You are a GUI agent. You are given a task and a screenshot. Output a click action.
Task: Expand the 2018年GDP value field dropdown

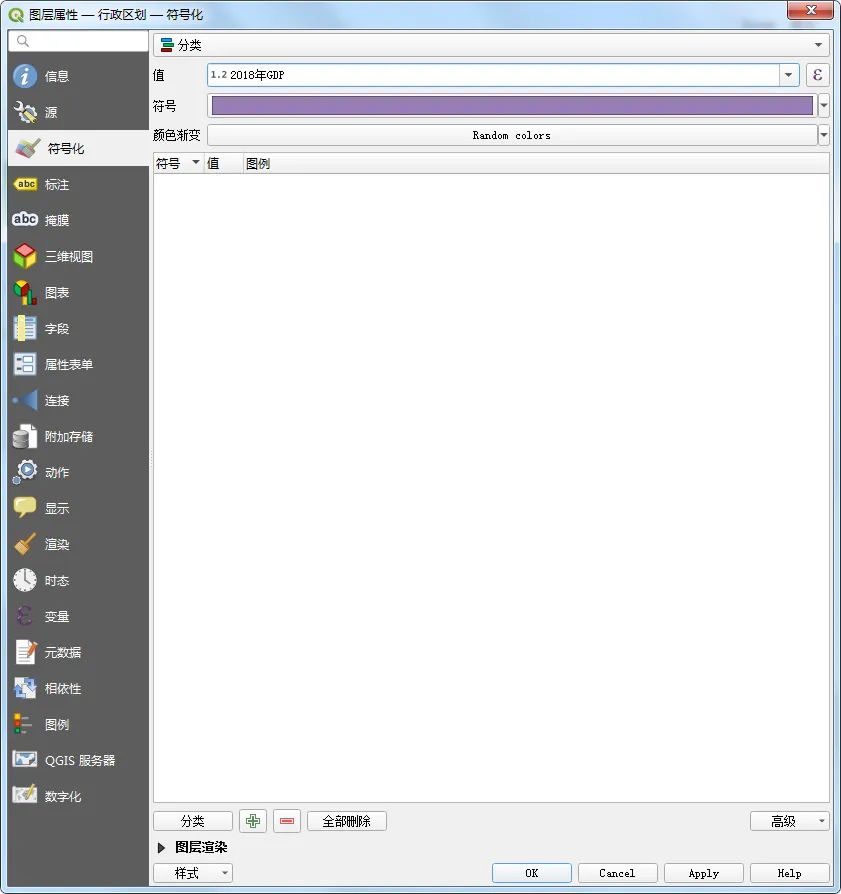pos(788,75)
